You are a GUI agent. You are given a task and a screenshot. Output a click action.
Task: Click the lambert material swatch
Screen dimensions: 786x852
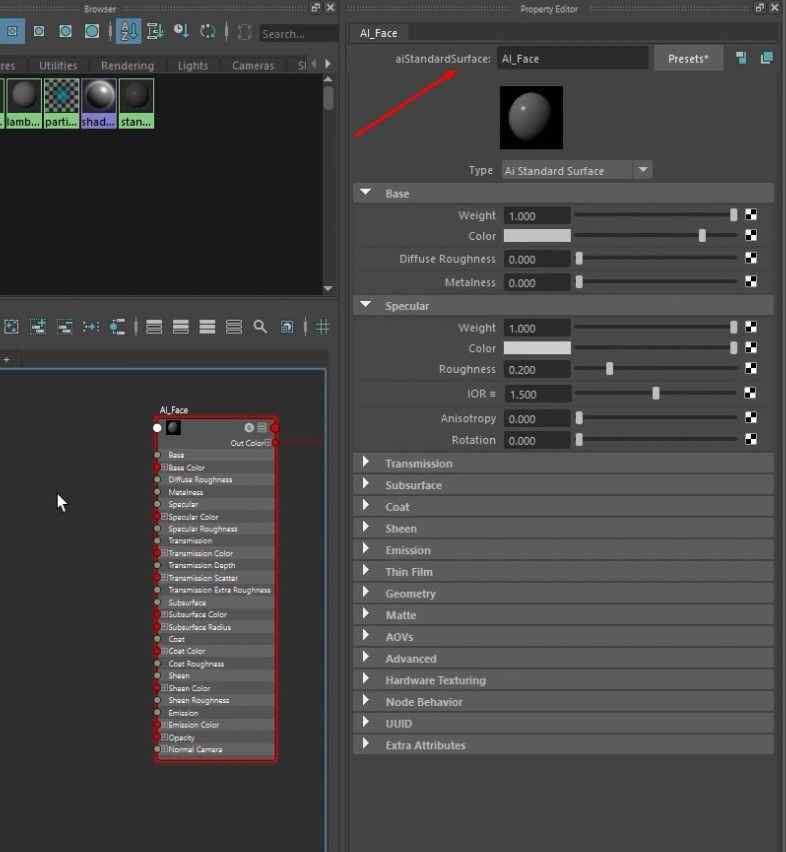(24, 103)
